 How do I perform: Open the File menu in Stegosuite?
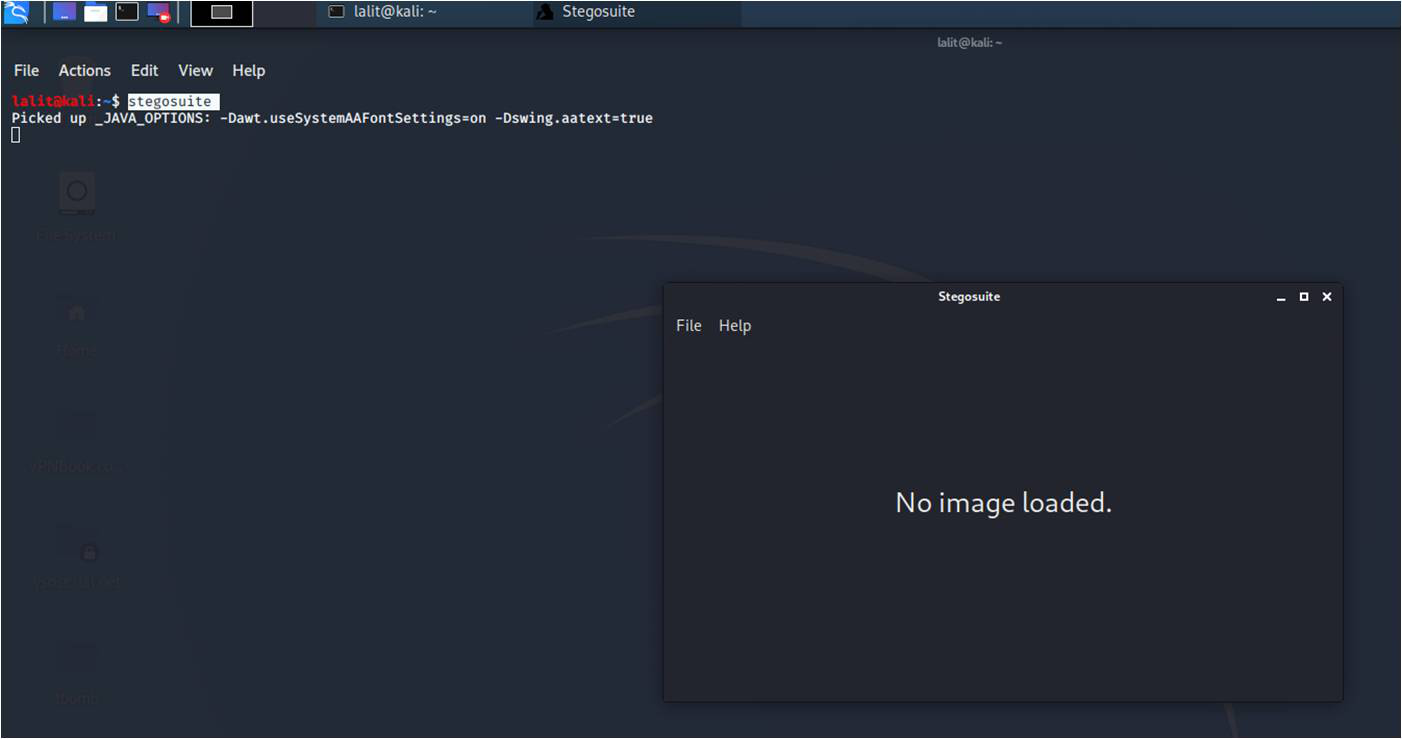(689, 326)
